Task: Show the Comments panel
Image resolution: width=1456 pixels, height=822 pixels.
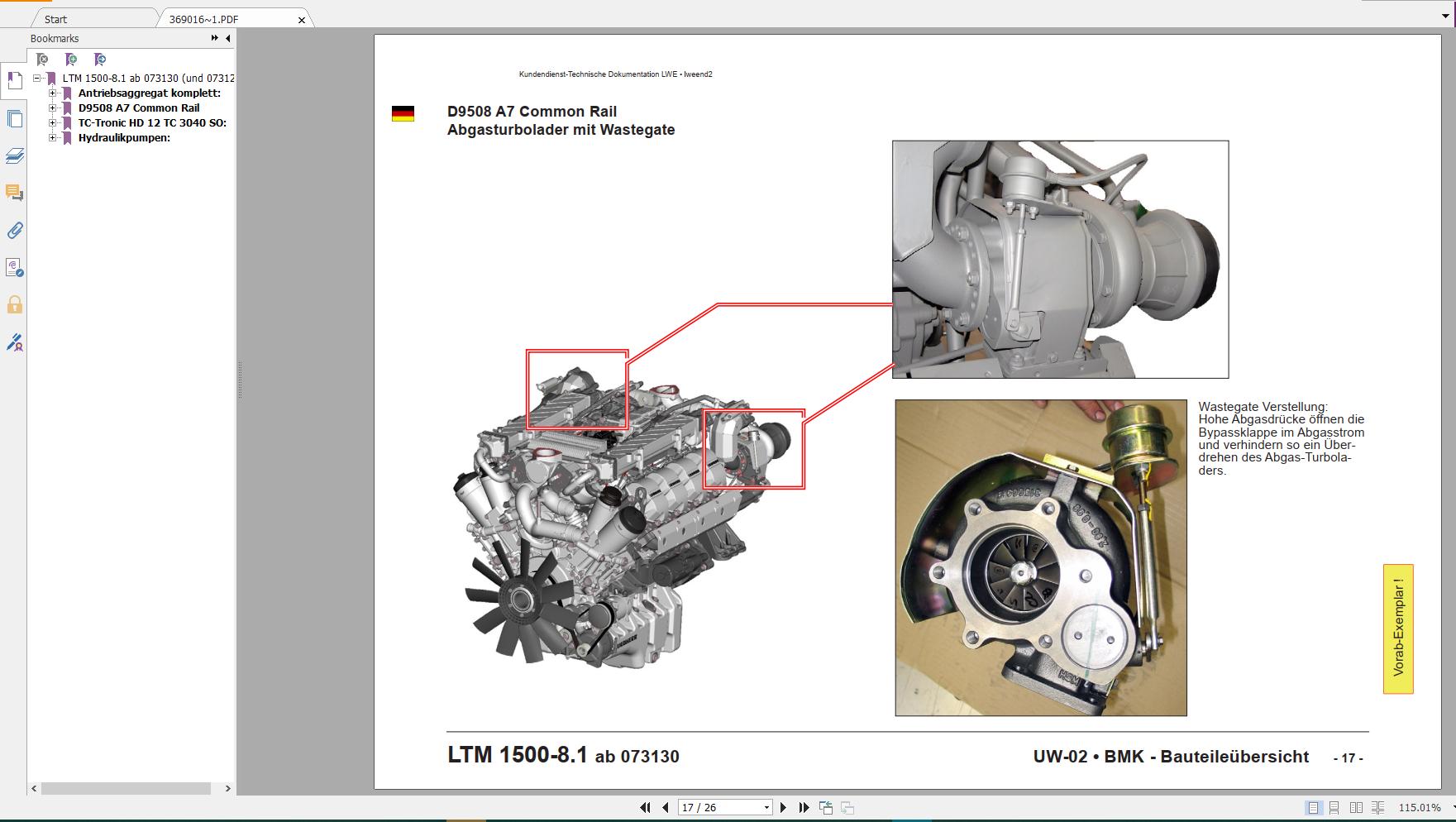Action: point(14,194)
